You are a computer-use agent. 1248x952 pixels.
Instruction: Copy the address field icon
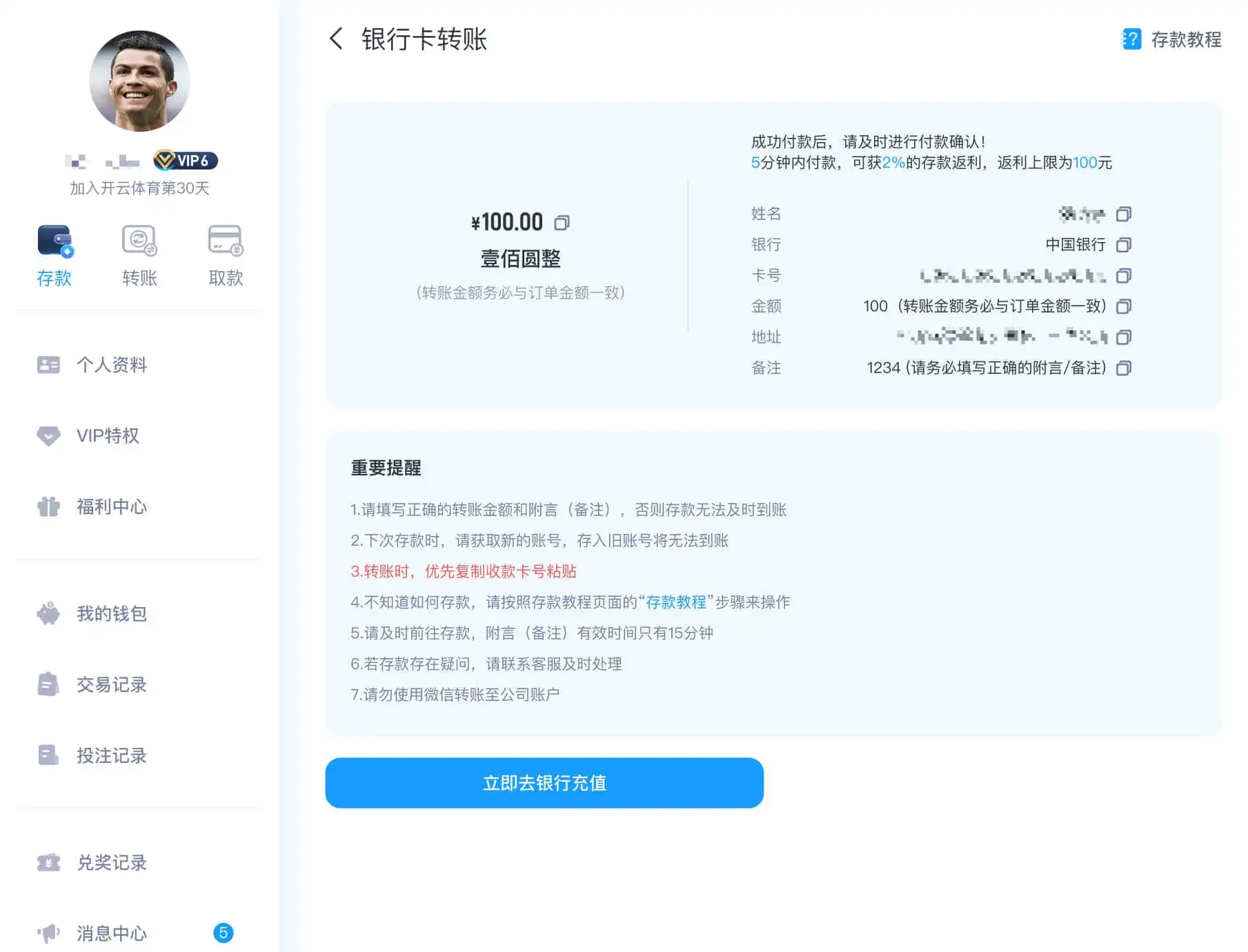coord(1124,337)
